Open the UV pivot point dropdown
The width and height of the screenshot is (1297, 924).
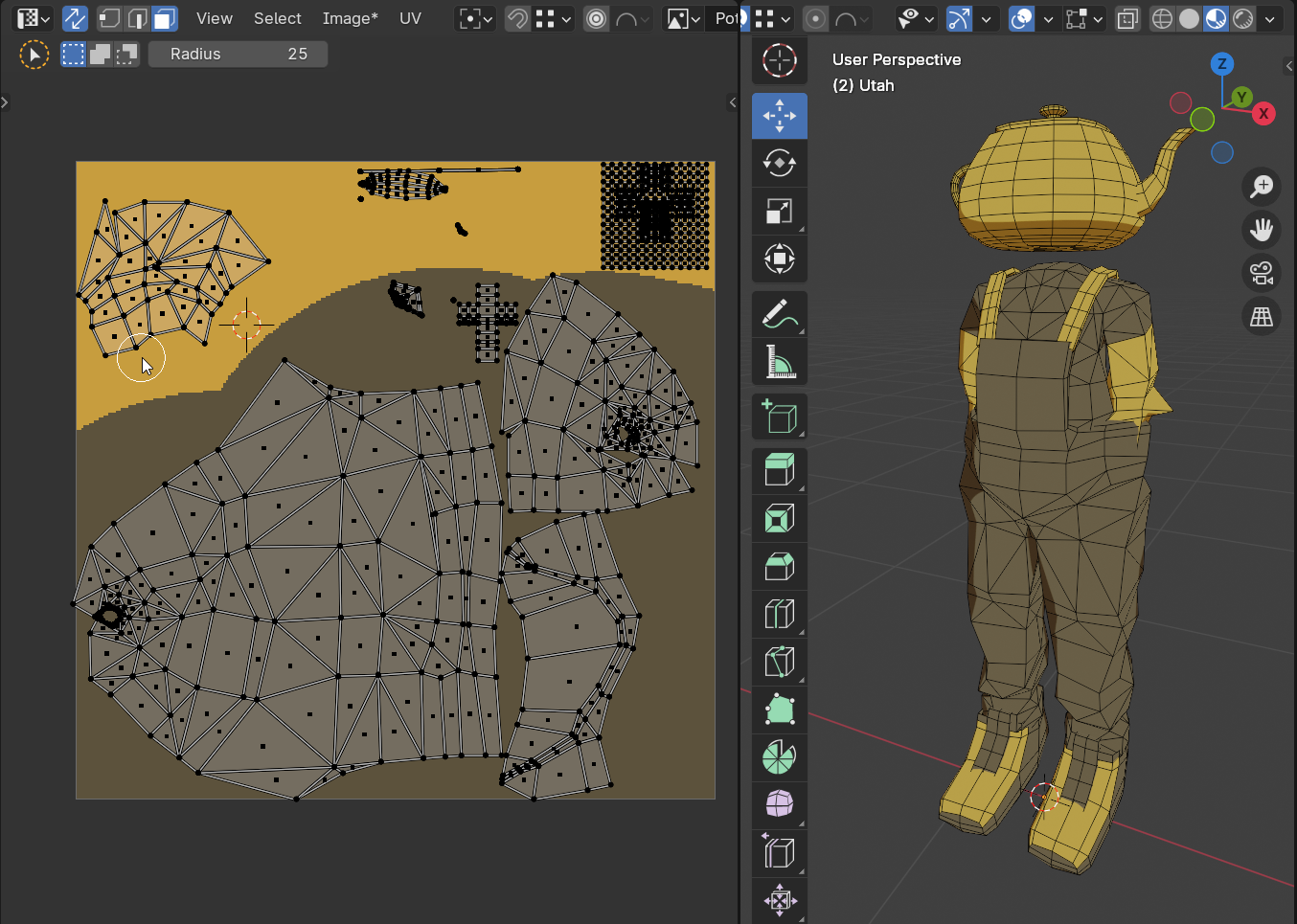476,18
